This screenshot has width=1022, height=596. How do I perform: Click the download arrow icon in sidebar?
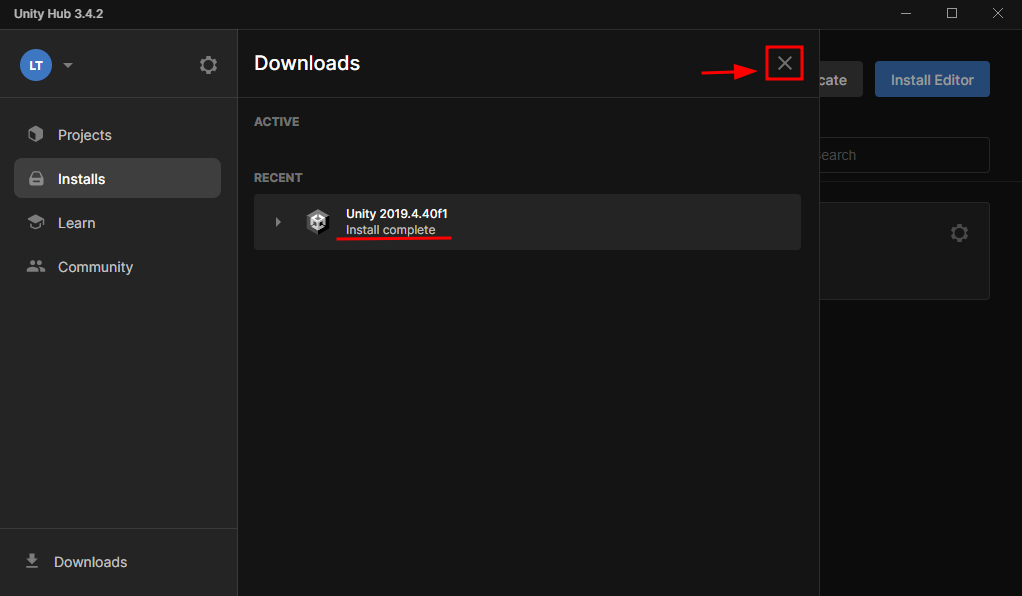[32, 561]
